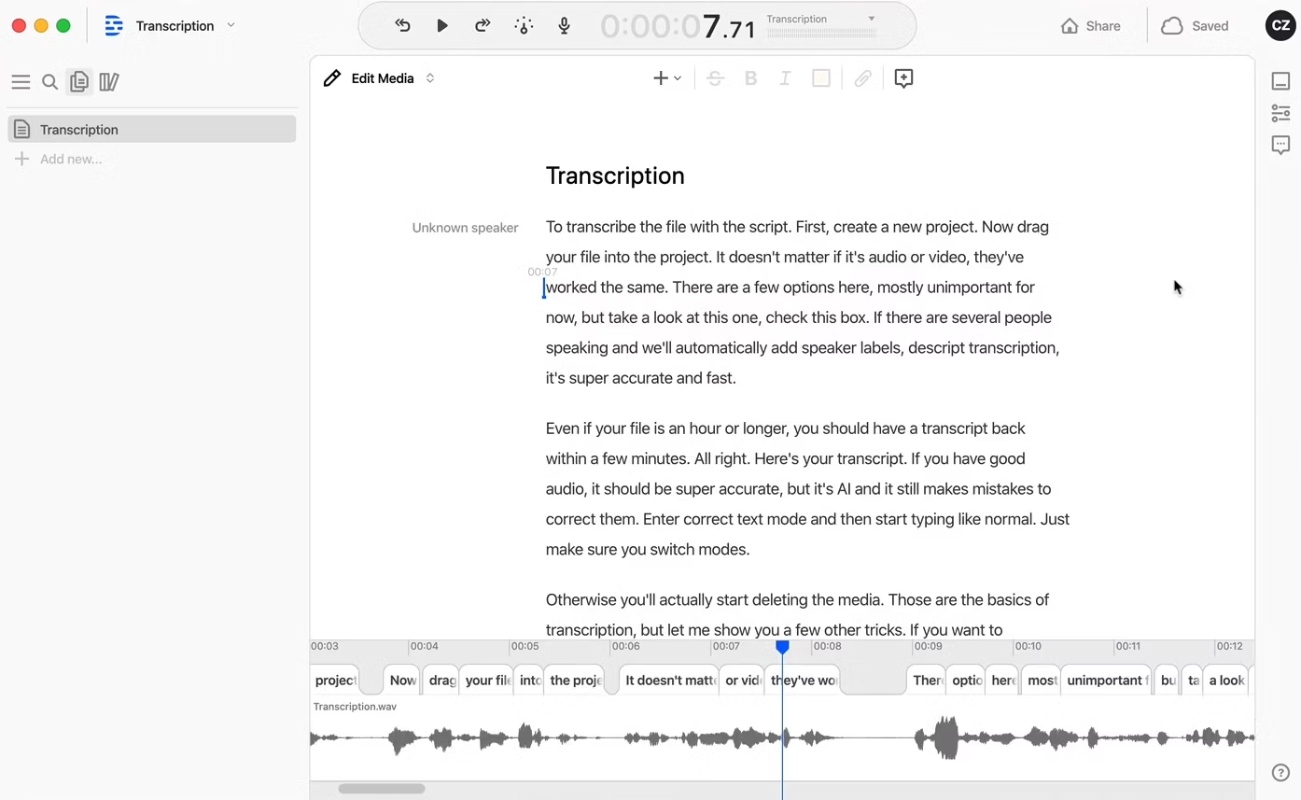Click the redo arrow icon

[482, 26]
